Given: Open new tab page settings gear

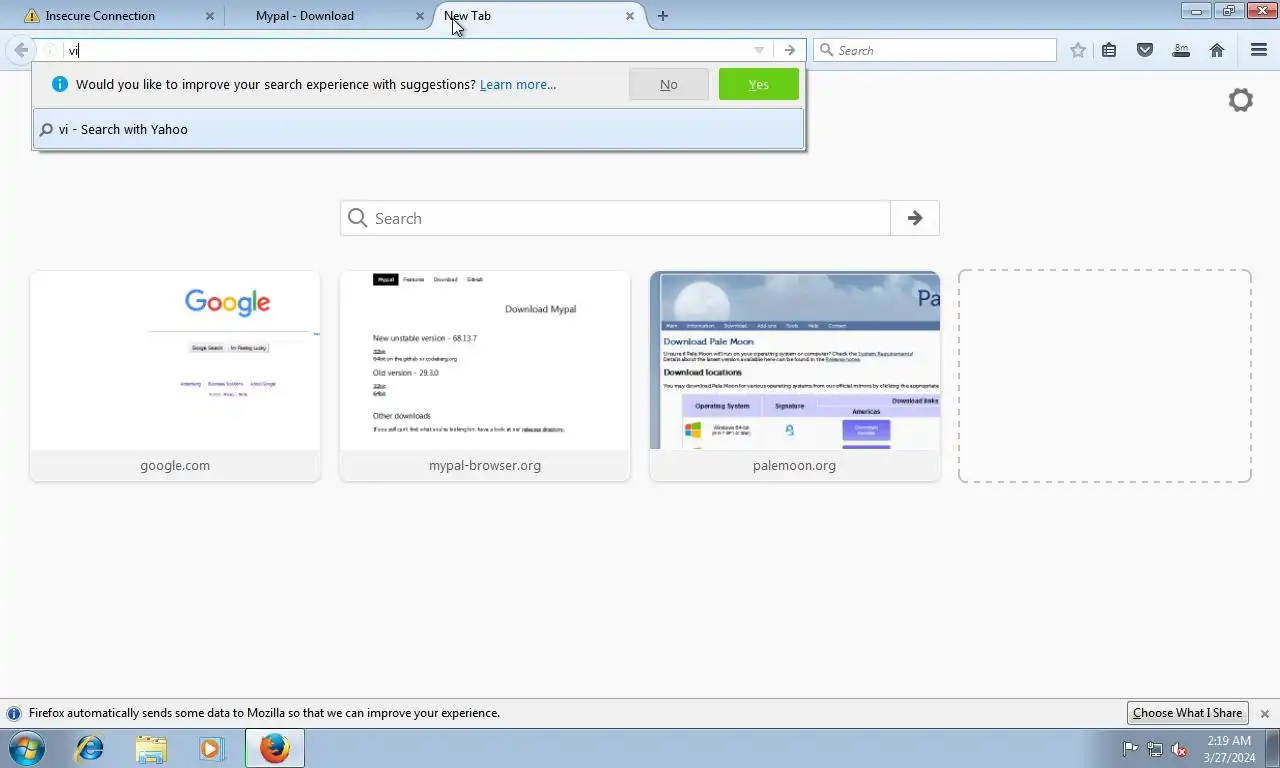Looking at the screenshot, I should click(x=1240, y=100).
